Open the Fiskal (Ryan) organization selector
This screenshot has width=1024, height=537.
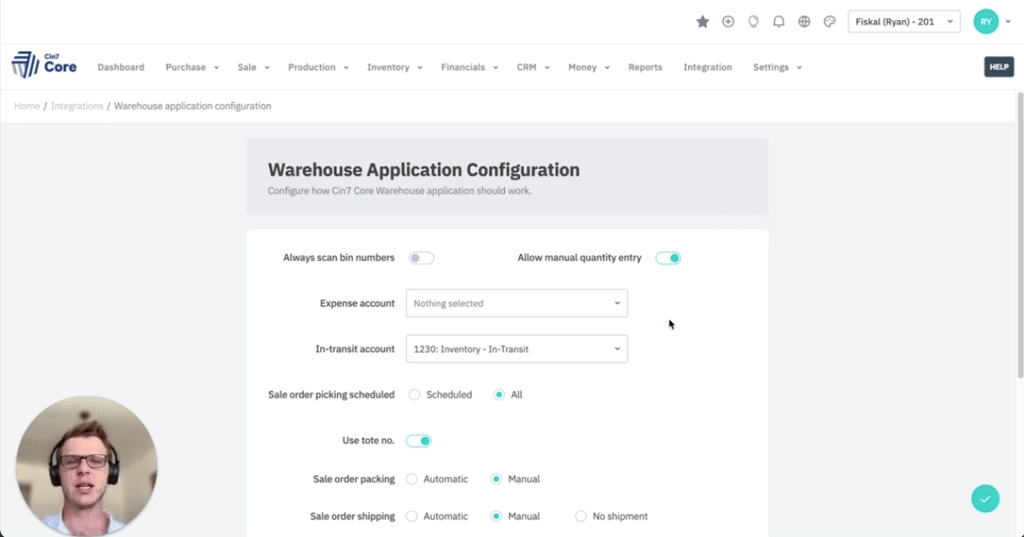[903, 21]
